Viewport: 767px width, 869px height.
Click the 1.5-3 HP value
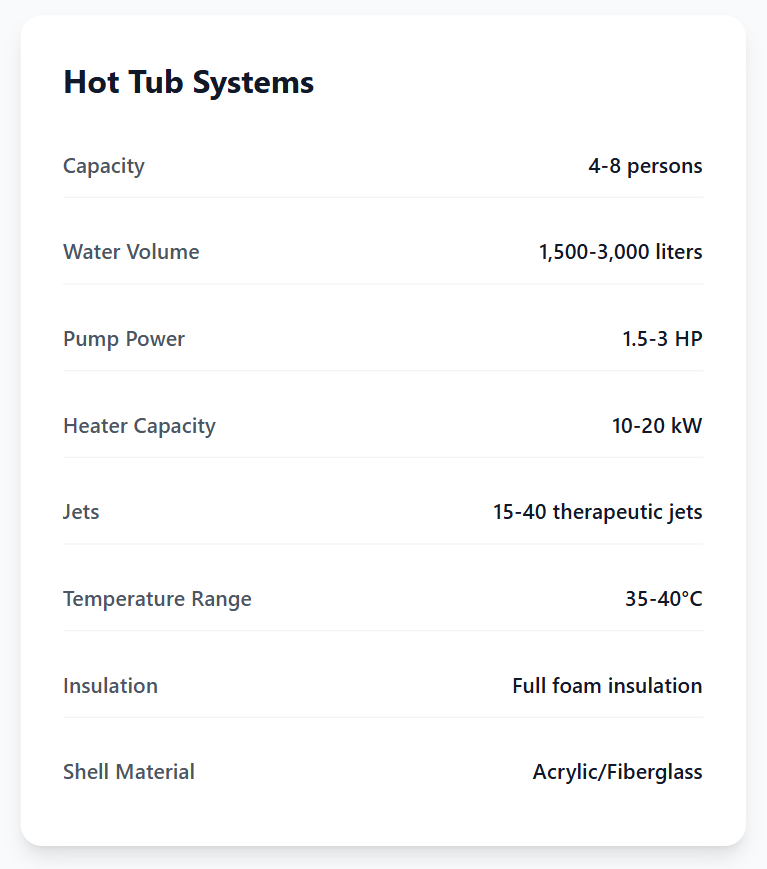point(662,339)
